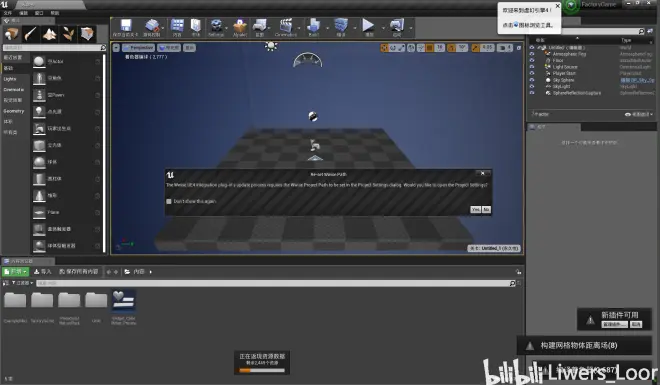660x385 pixels.
Task: Toggle scale snapping orange icon in viewport
Action: (x=475, y=48)
